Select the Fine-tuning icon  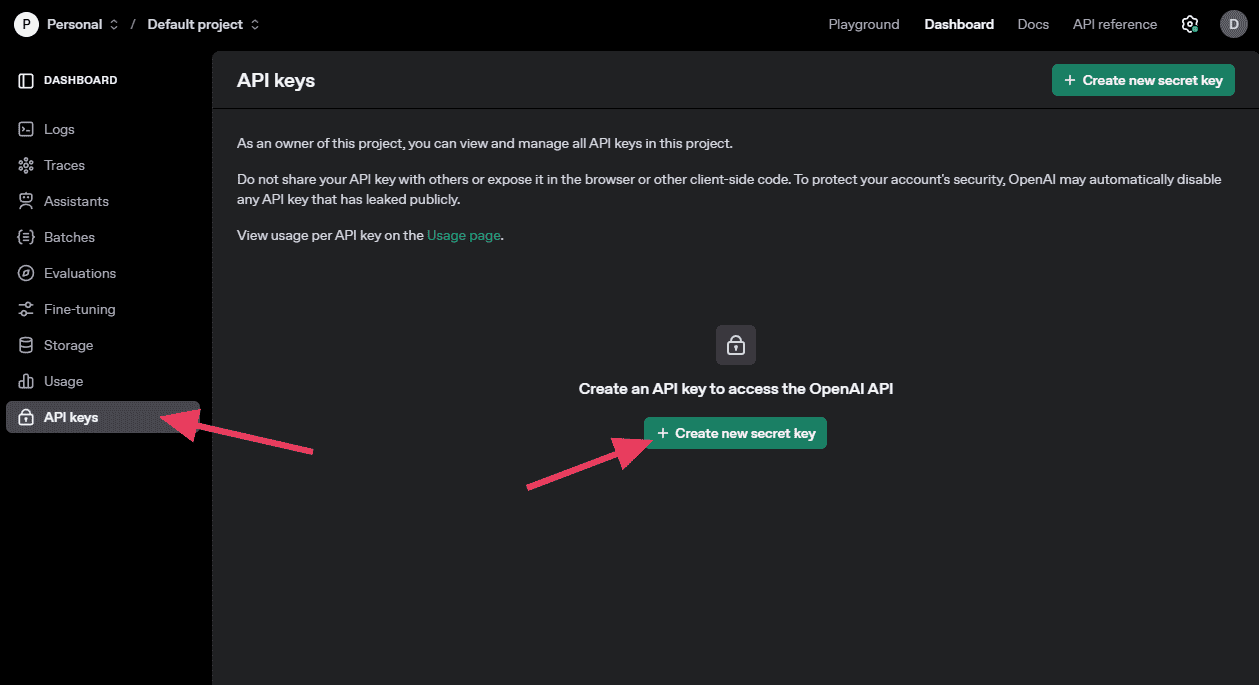(24, 309)
